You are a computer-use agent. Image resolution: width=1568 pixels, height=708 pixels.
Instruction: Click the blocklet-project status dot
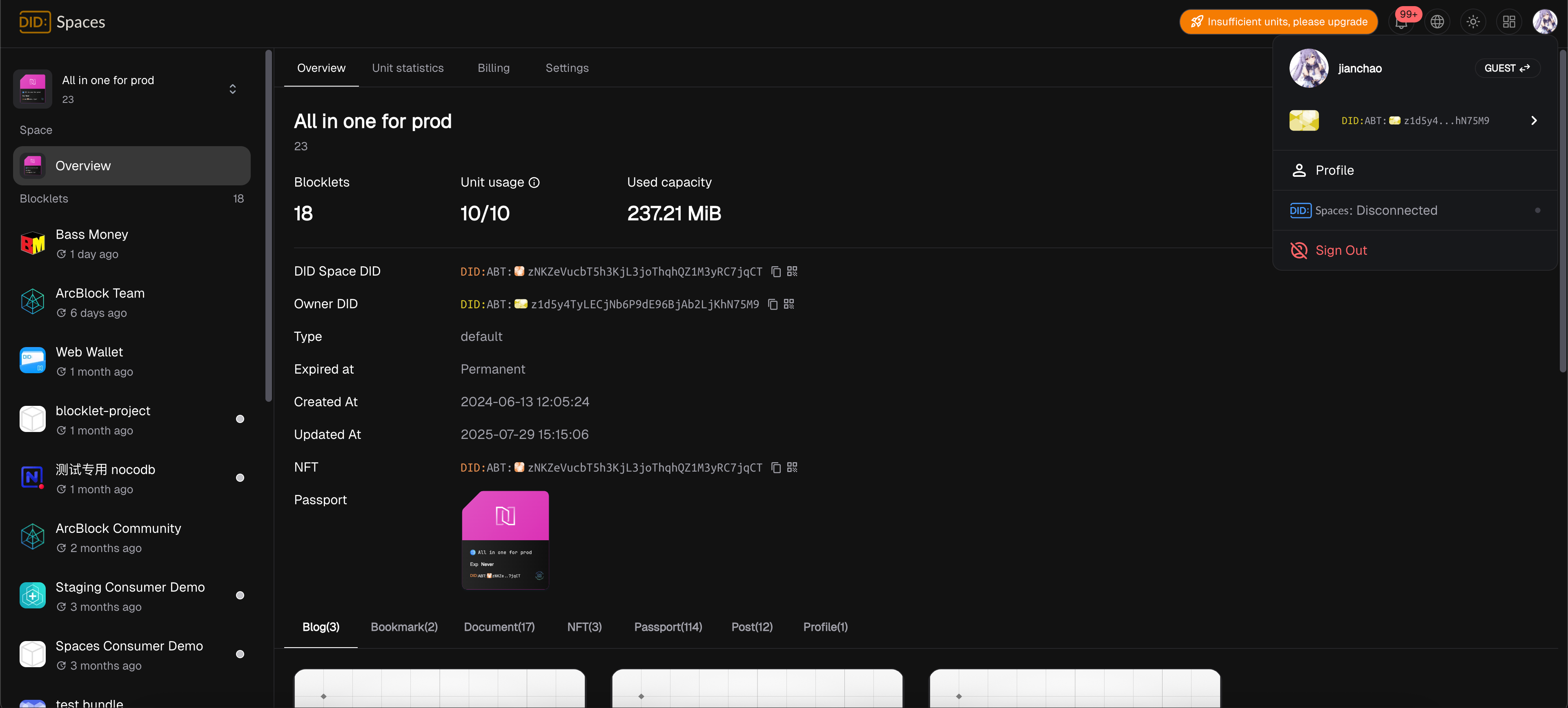click(240, 419)
